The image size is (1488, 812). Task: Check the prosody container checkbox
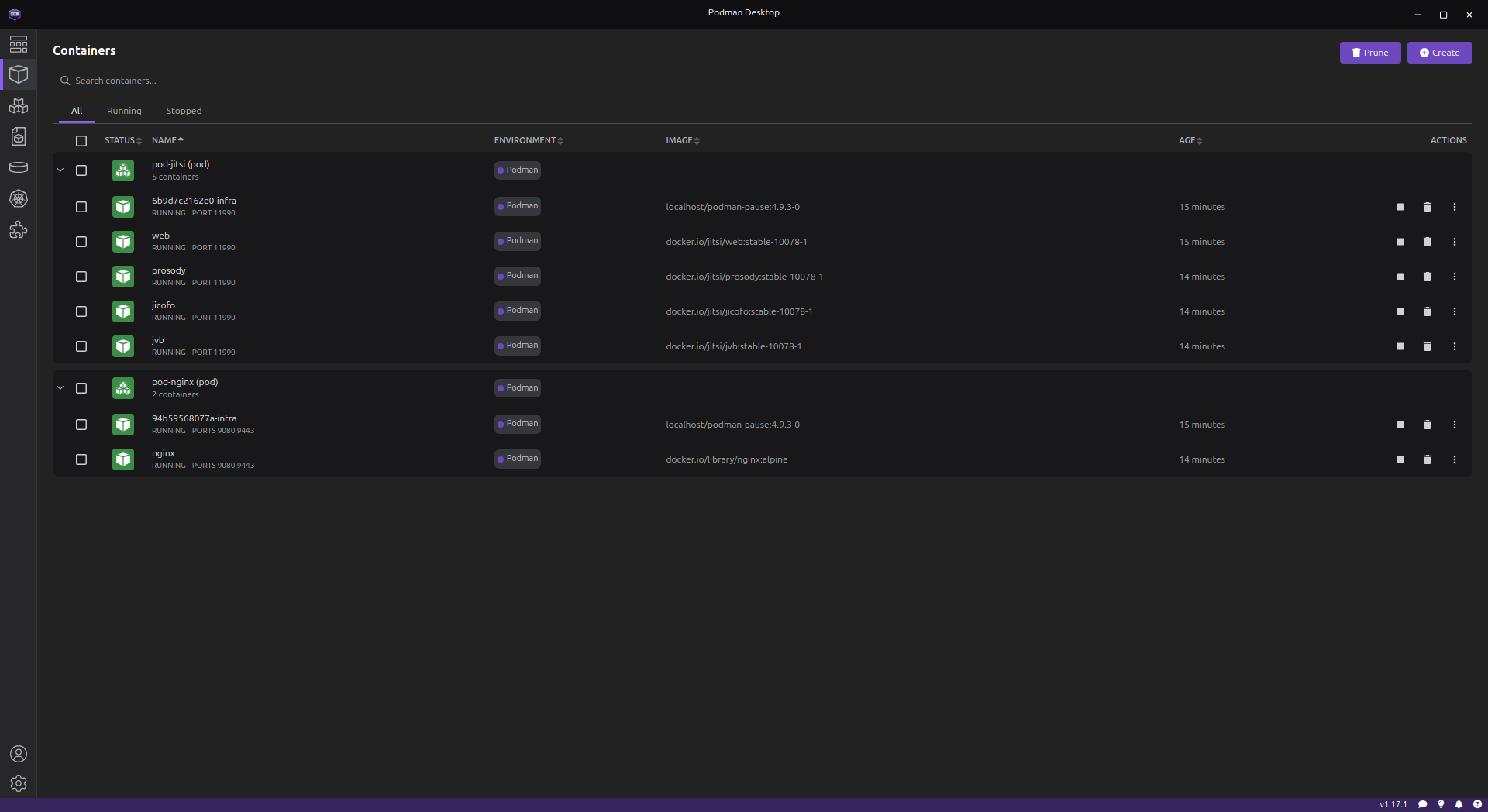81,277
